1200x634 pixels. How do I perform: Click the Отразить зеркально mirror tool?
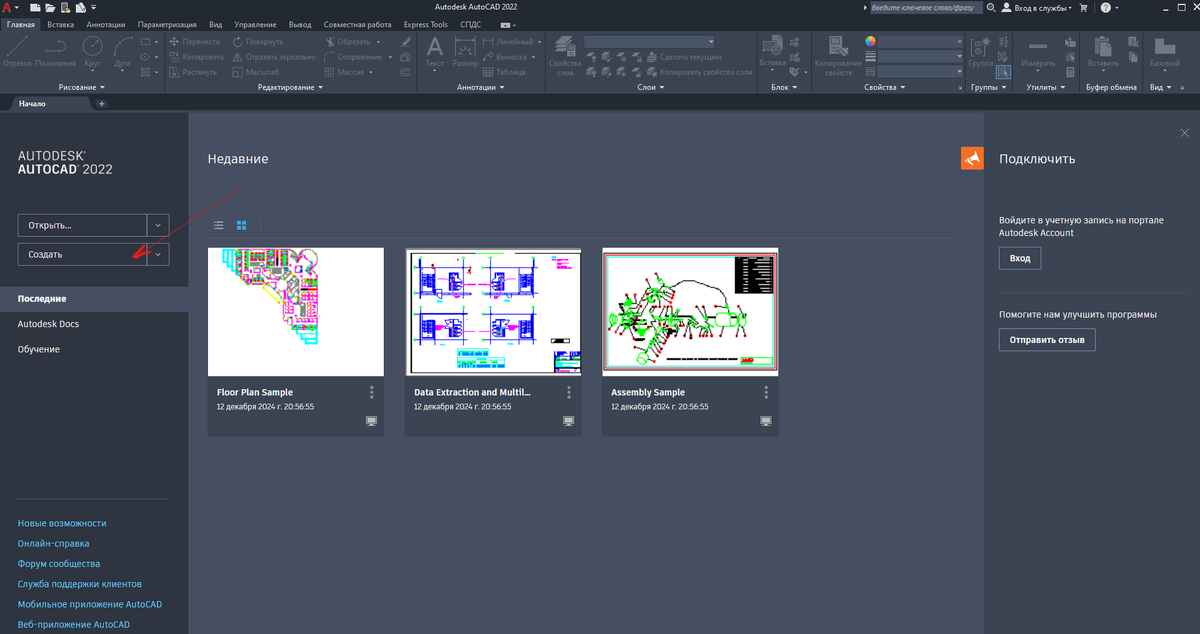(x=273, y=57)
